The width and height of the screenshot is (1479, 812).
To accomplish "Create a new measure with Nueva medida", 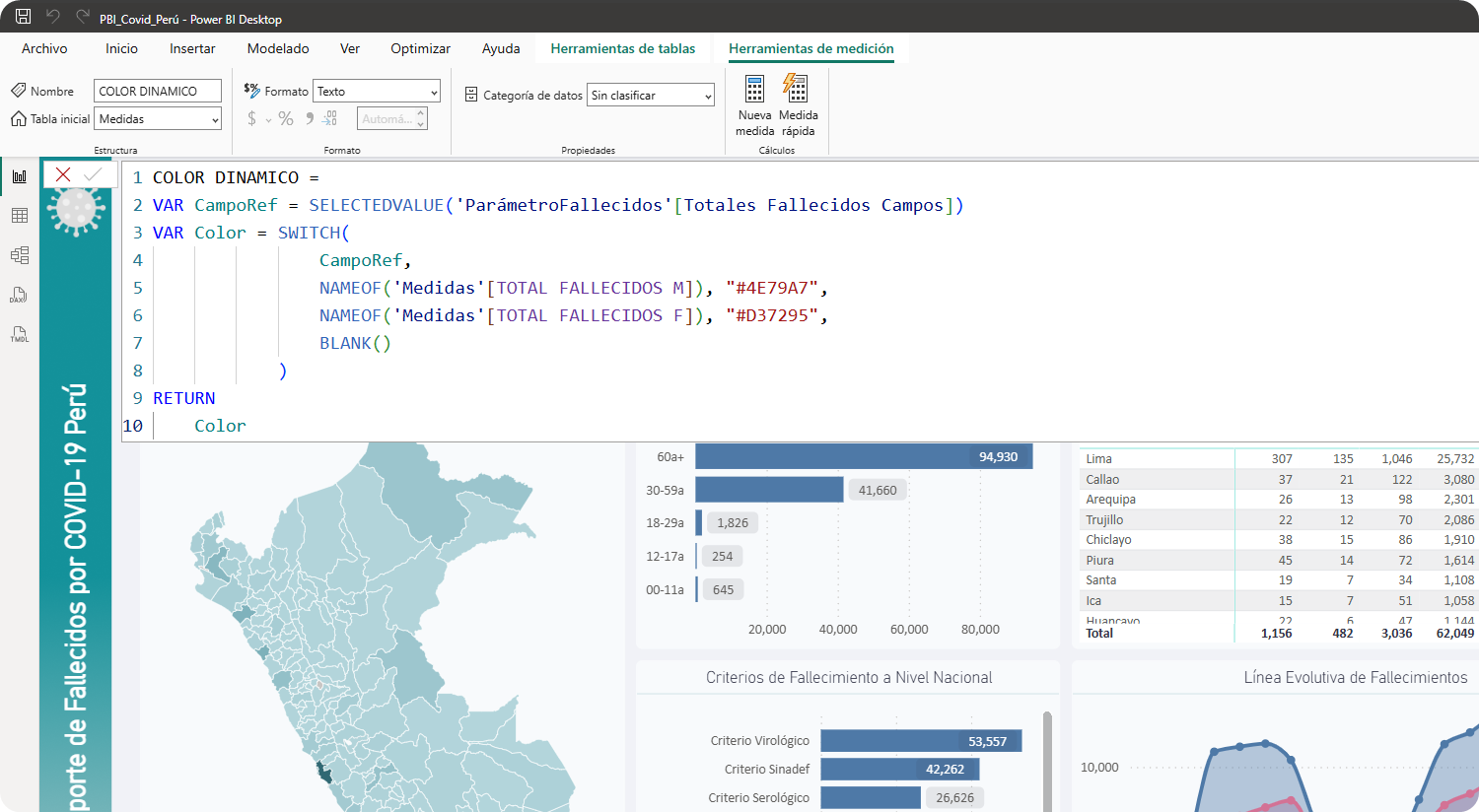I will coord(754,105).
